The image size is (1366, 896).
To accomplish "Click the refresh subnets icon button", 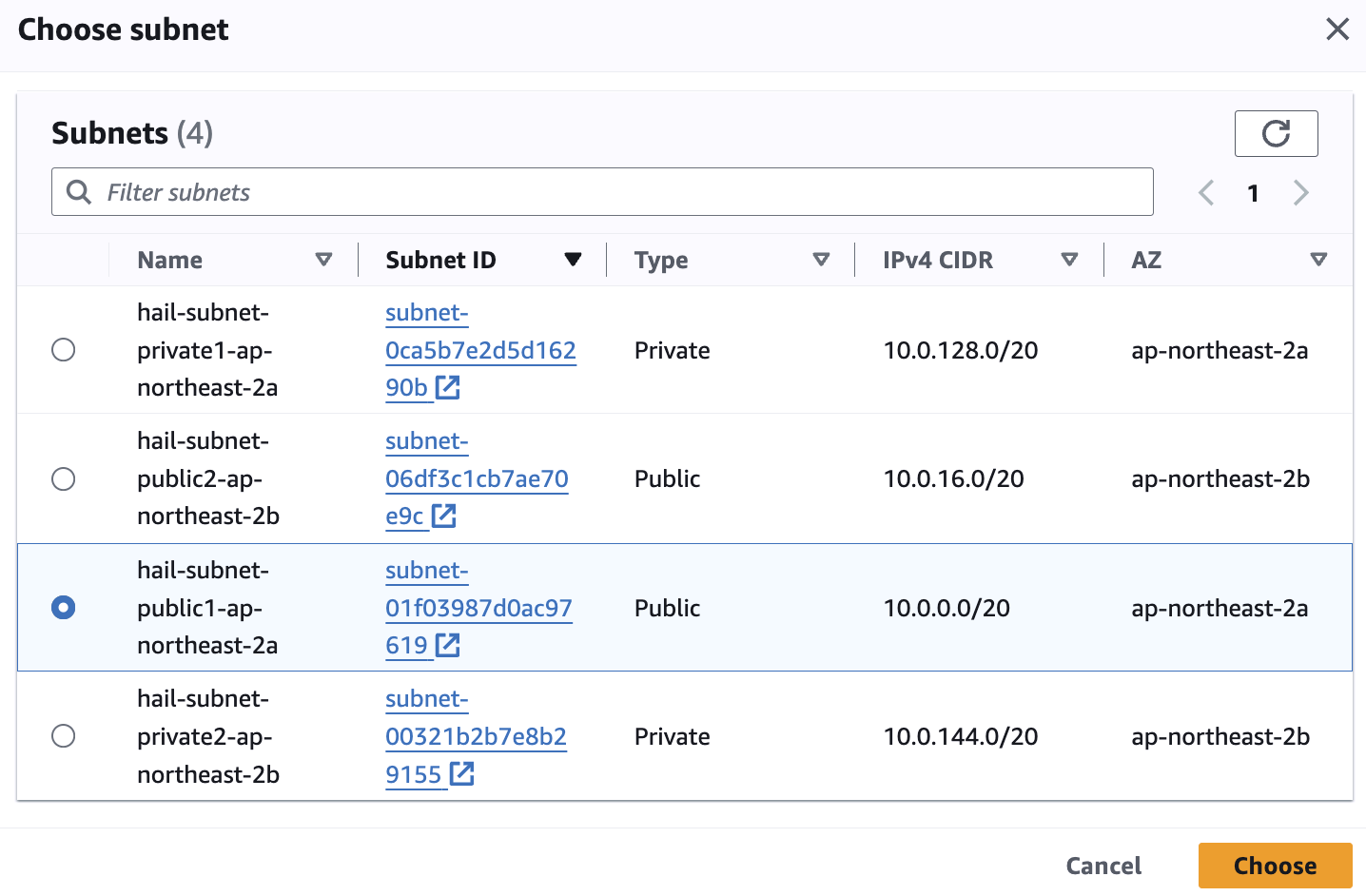I will point(1276,133).
